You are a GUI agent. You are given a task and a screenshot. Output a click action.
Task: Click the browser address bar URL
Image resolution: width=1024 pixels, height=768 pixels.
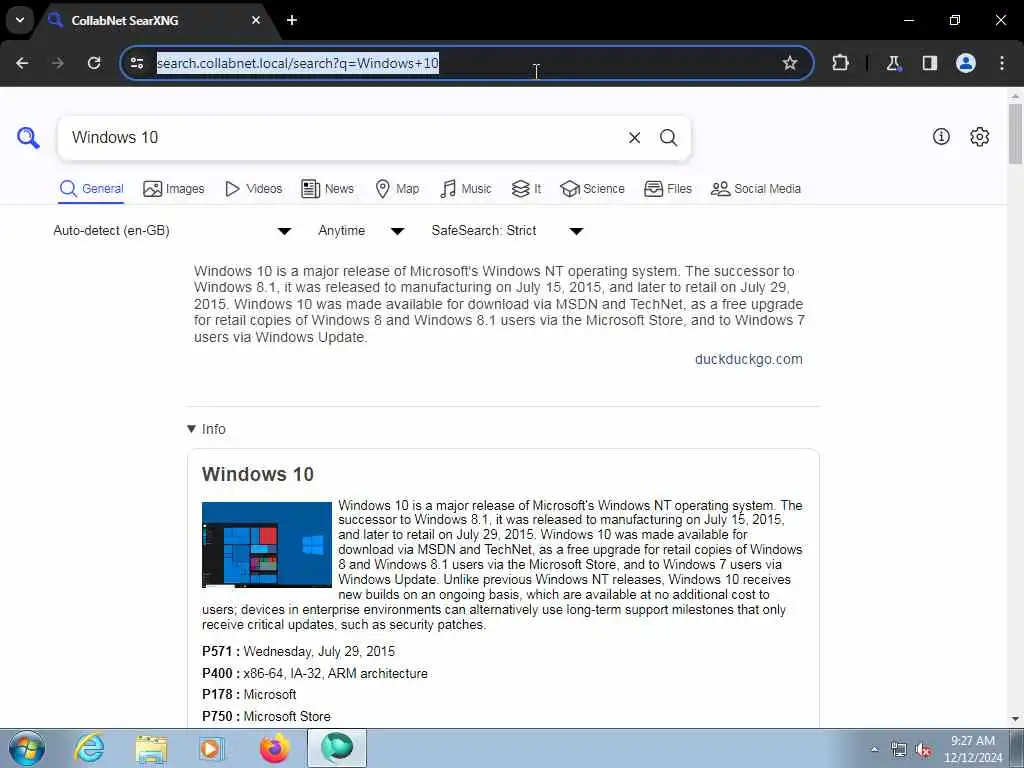[298, 63]
